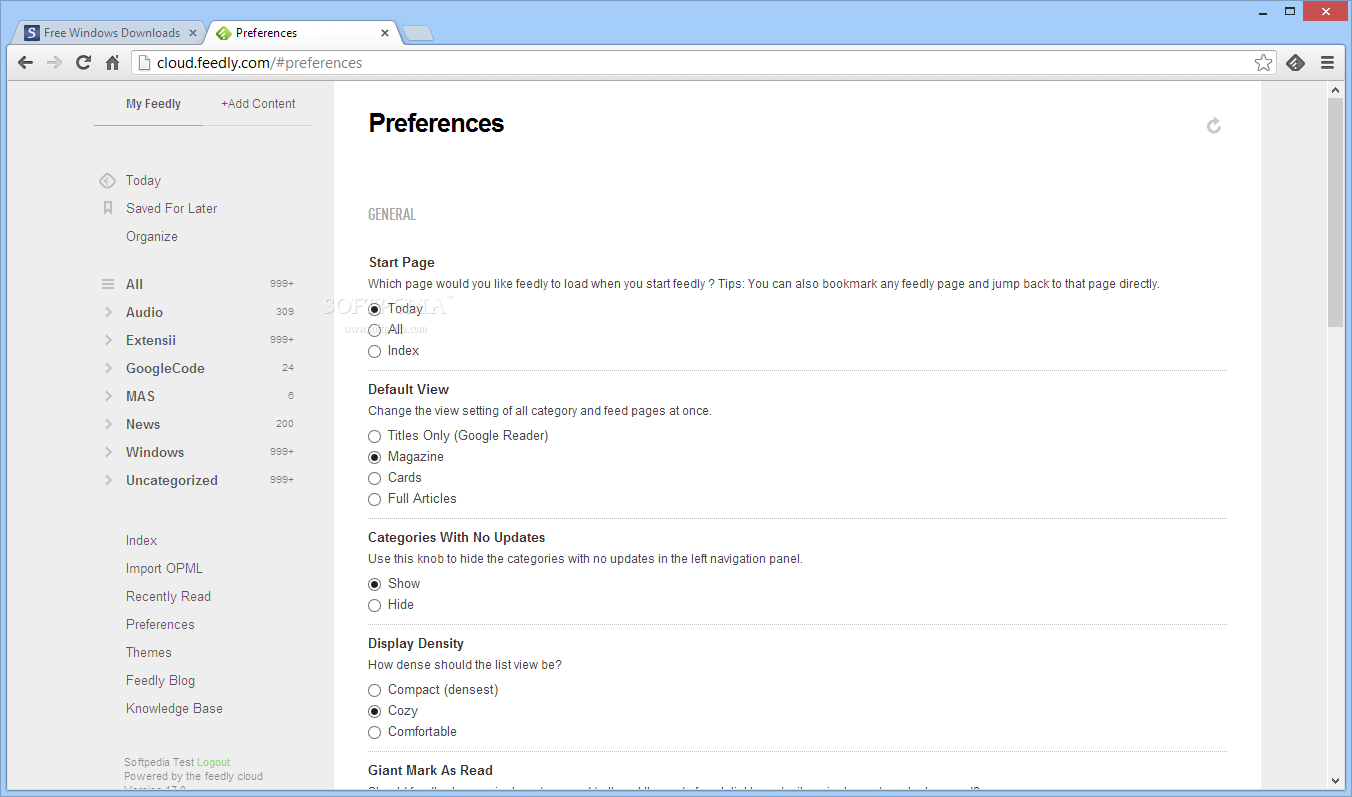Click the All list icon in sidebar
This screenshot has width=1352, height=797.
(108, 284)
